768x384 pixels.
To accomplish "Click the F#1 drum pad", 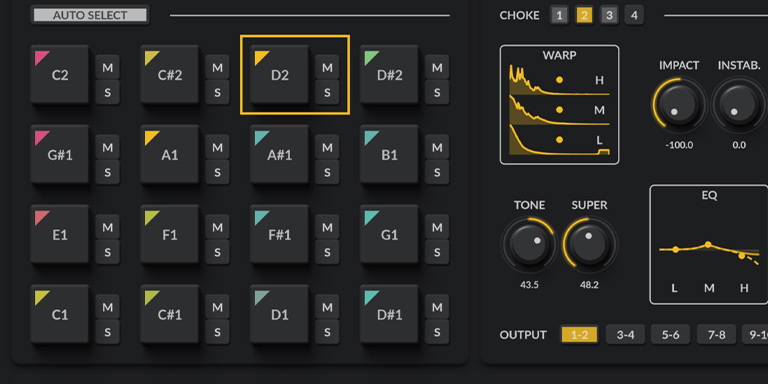I will 280,234.
